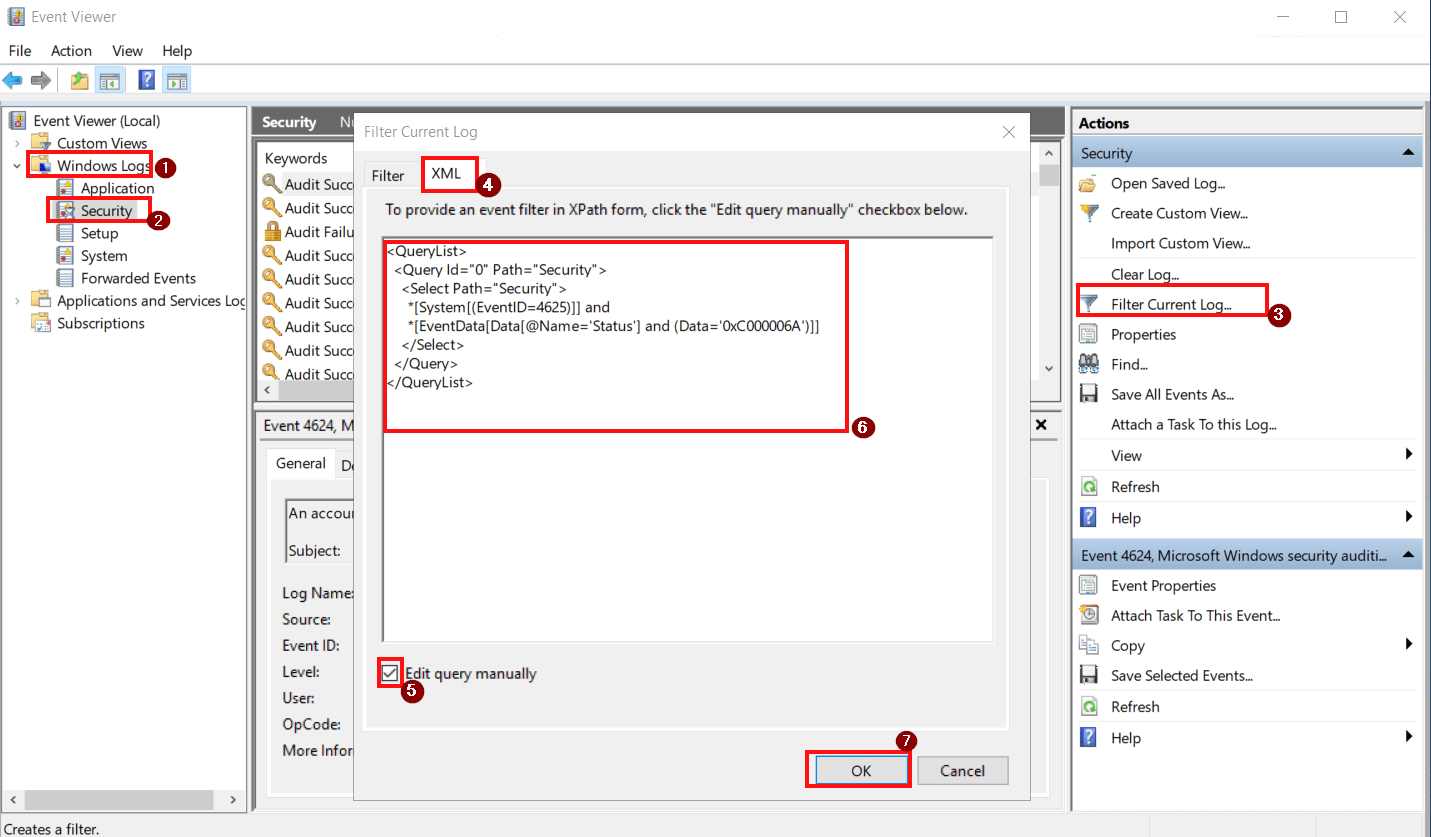The width and height of the screenshot is (1431, 837).
Task: Open the Help toolbar icon
Action: coord(146,80)
